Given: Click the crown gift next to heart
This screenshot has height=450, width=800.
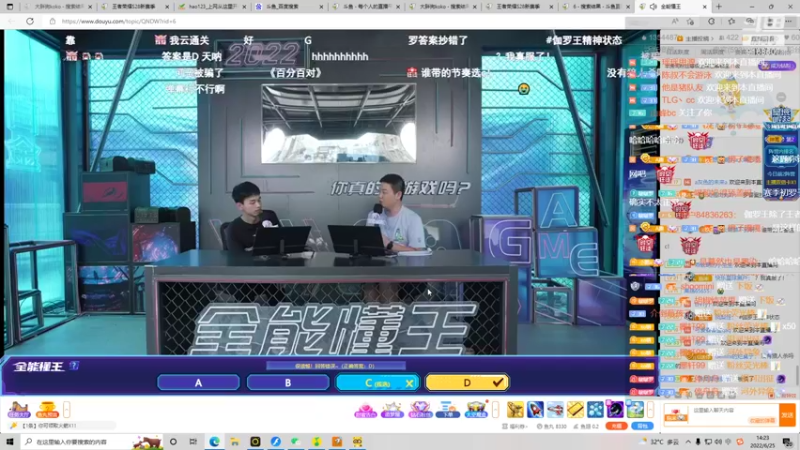Looking at the screenshot, I should pos(393,409).
